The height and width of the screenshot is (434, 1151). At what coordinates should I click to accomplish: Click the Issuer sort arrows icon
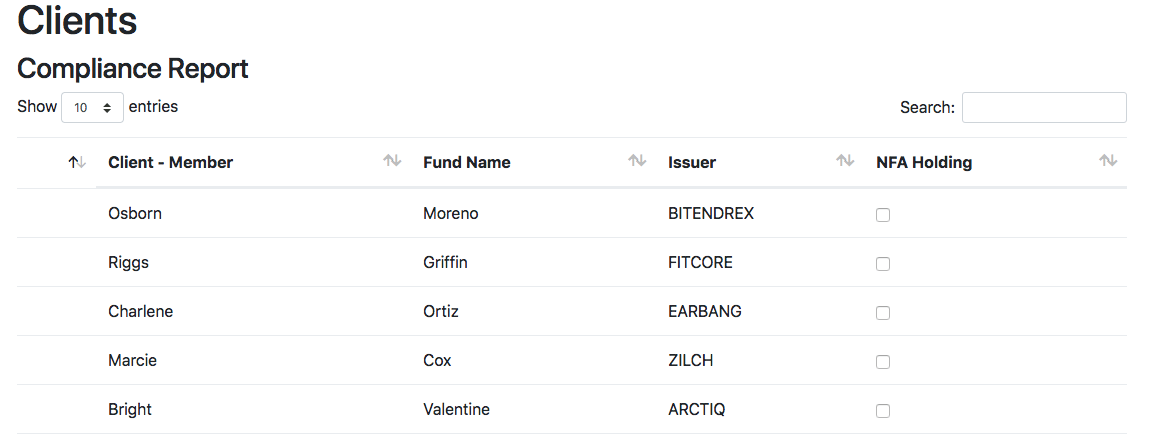[845, 160]
